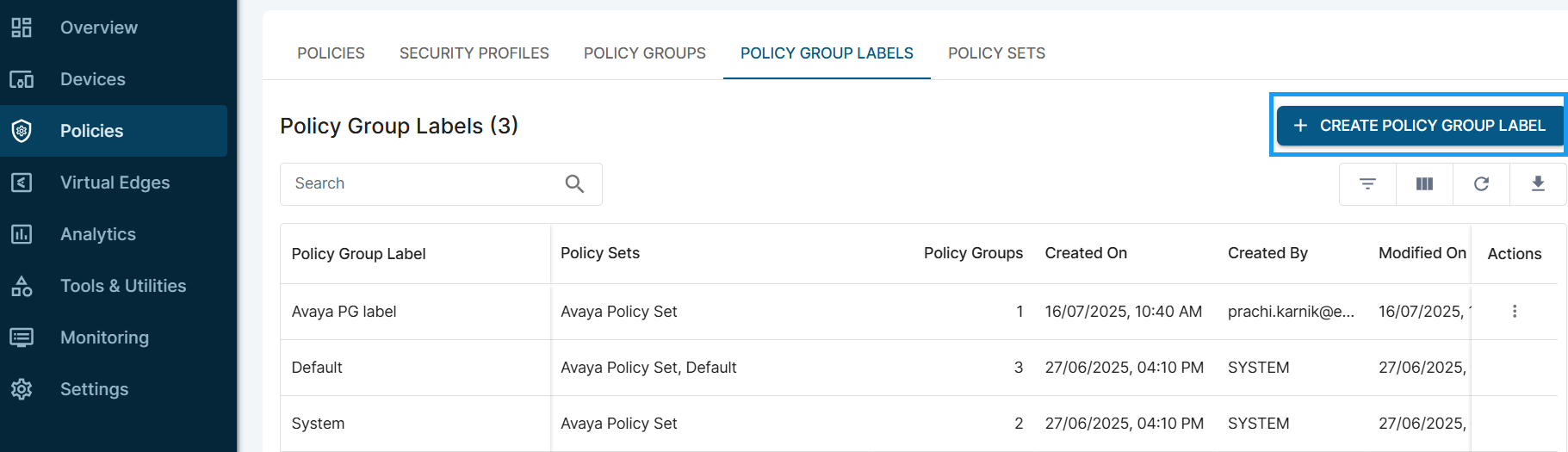
Task: Open the Policy Groups tab
Action: coord(644,53)
